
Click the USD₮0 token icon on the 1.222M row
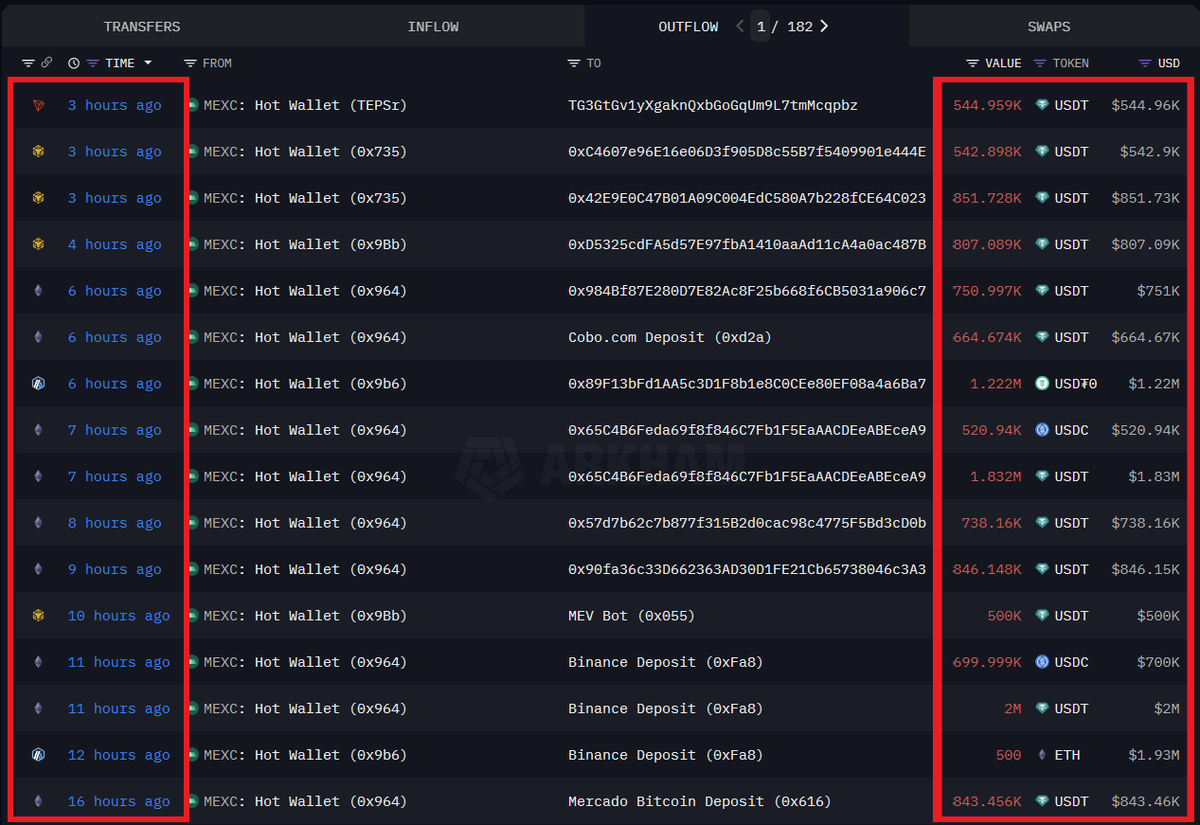coord(1042,384)
